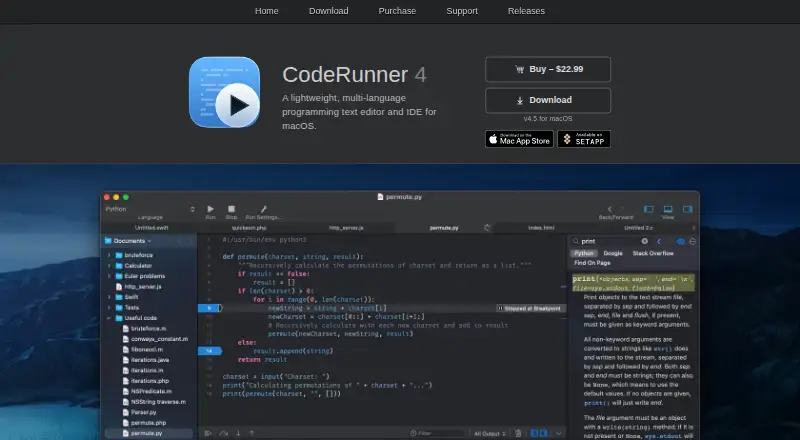This screenshot has height=440, width=800.
Task: Open Run Settings wrench icon
Action: pyautogui.click(x=263, y=209)
